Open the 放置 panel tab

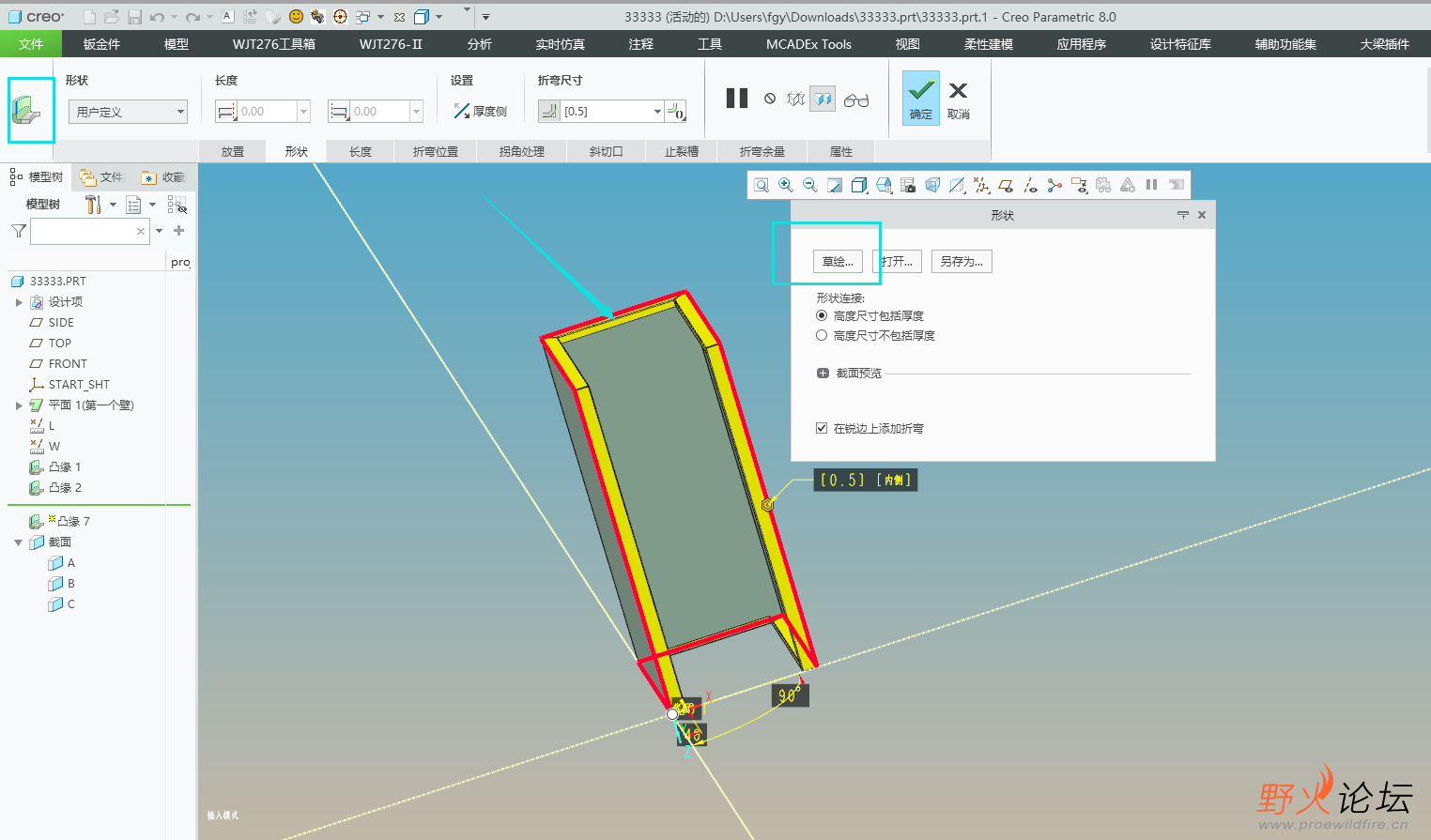233,151
